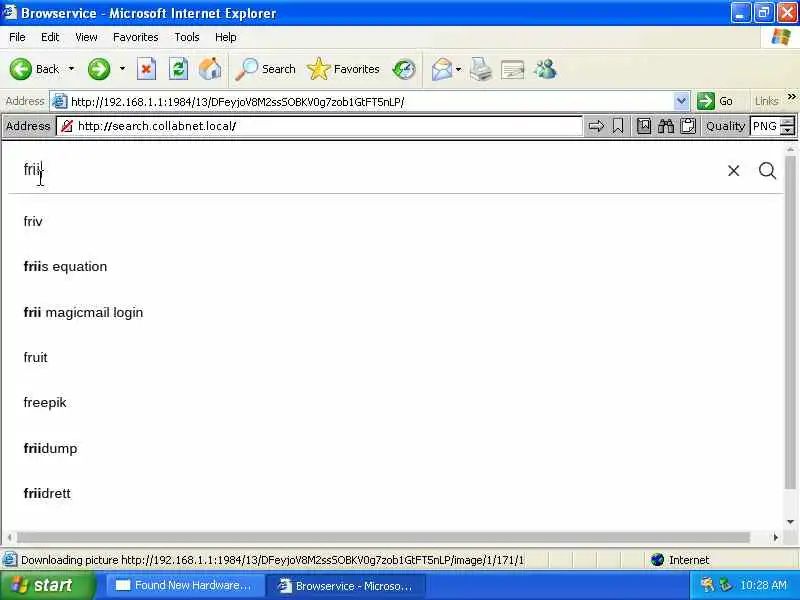Click the Windows flag logo throbber
The image size is (800, 600).
coord(780,37)
